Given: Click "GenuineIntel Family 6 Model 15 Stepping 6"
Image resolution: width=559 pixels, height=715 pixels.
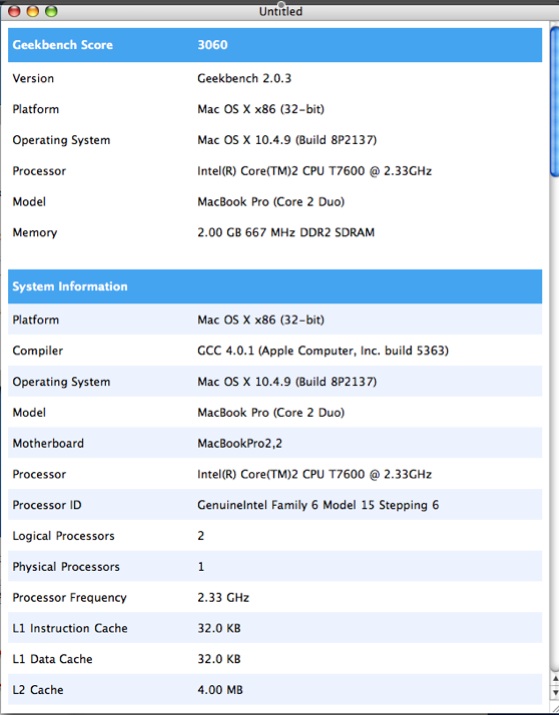Looking at the screenshot, I should pyautogui.click(x=318, y=505).
